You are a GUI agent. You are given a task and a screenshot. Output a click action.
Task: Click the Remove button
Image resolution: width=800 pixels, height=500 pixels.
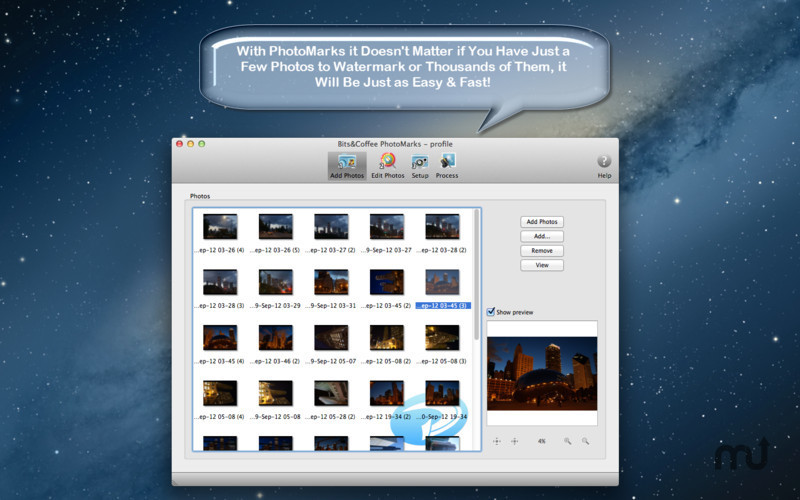pyautogui.click(x=542, y=251)
